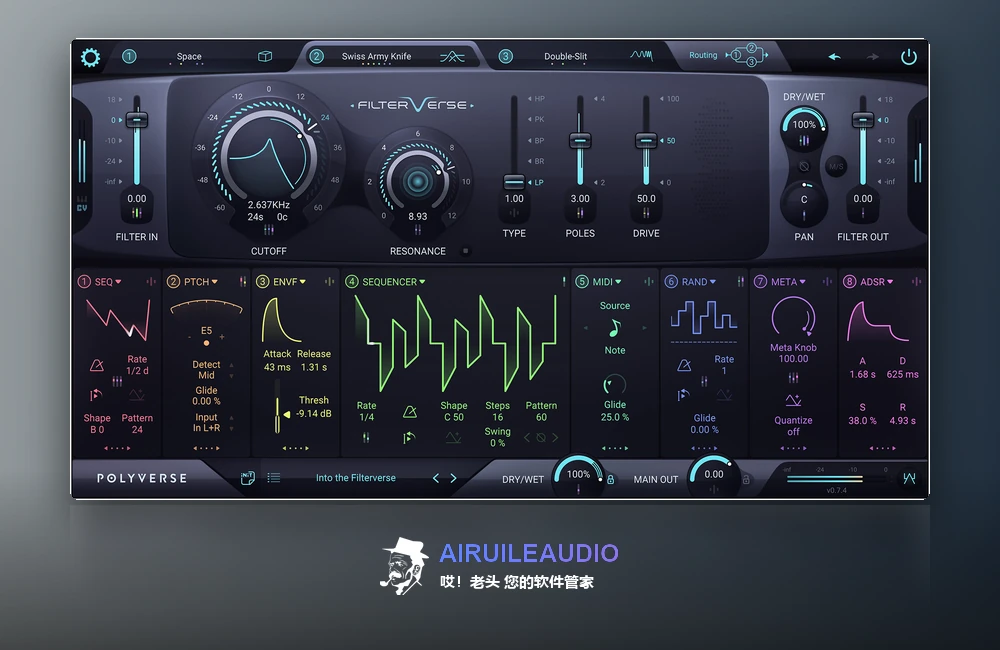Toggle the M/S button
Image resolution: width=1000 pixels, height=650 pixels.
pos(835,166)
